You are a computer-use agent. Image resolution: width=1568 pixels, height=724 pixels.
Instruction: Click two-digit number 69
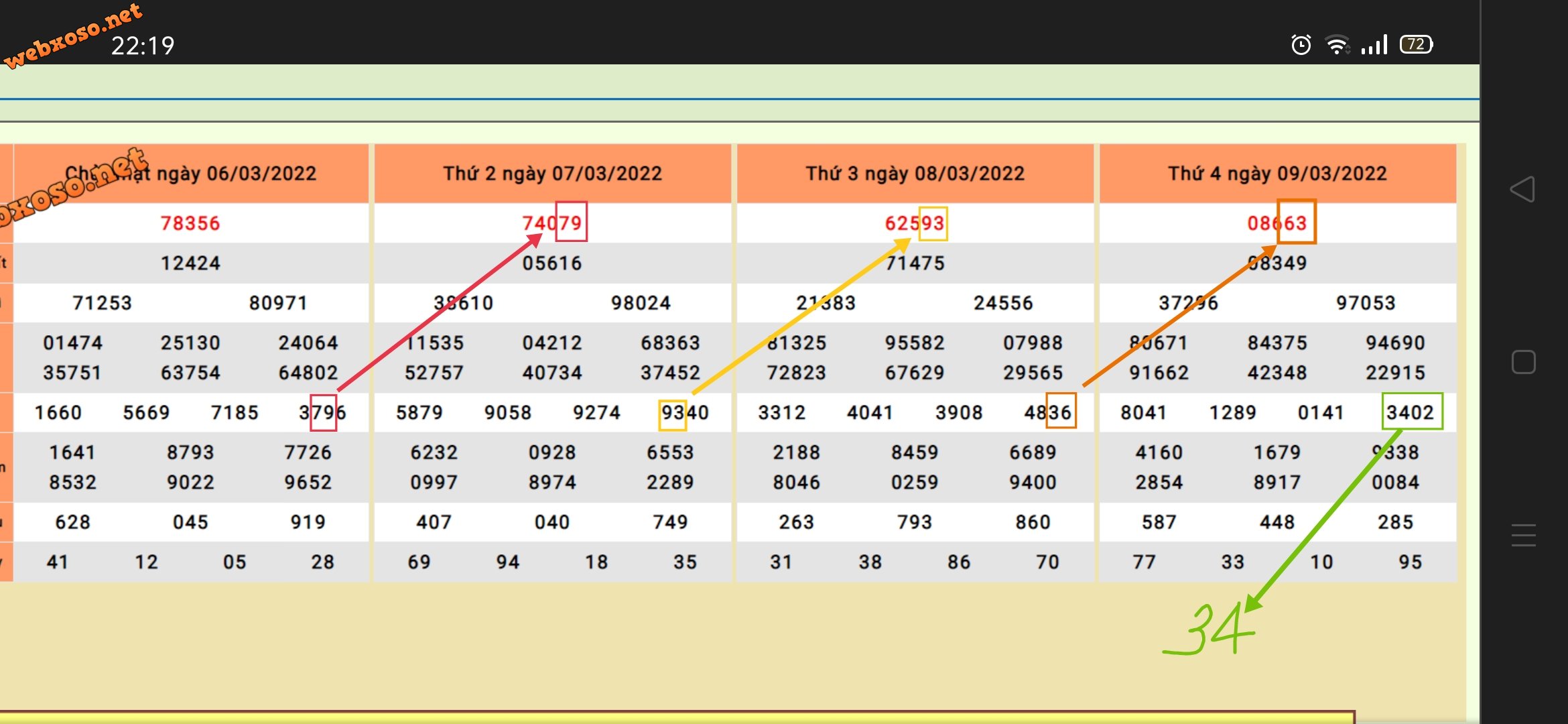coord(419,562)
